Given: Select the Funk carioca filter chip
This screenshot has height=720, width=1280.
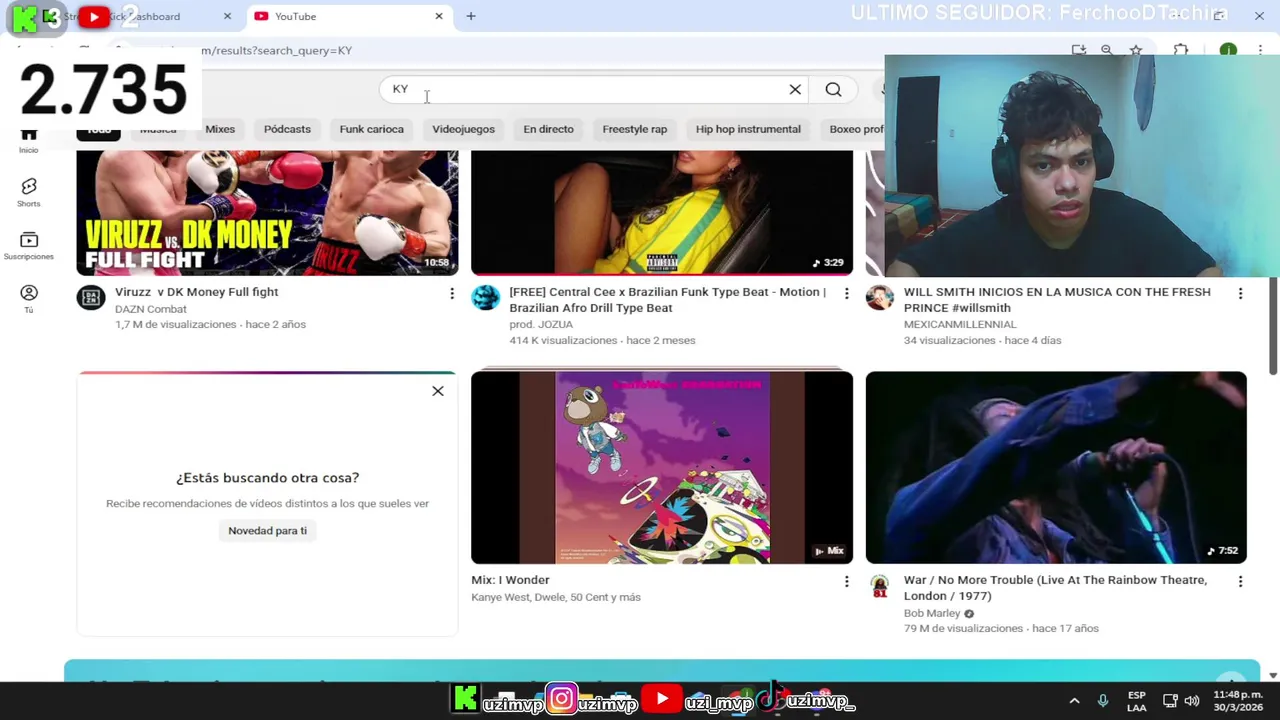Looking at the screenshot, I should click(371, 129).
